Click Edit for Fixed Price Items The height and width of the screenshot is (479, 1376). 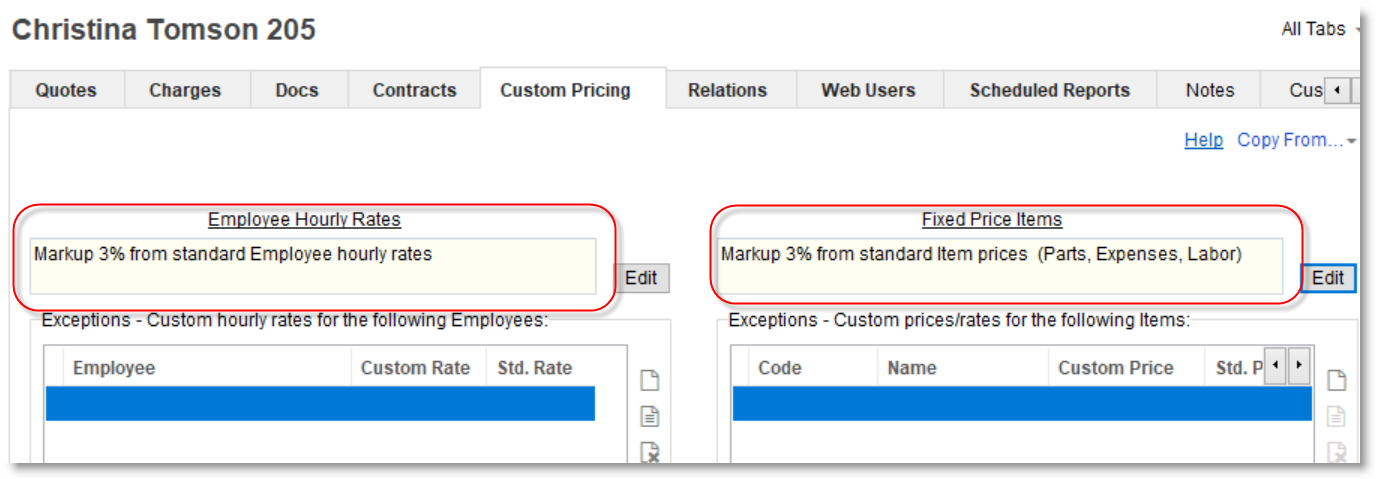pyautogui.click(x=1327, y=278)
